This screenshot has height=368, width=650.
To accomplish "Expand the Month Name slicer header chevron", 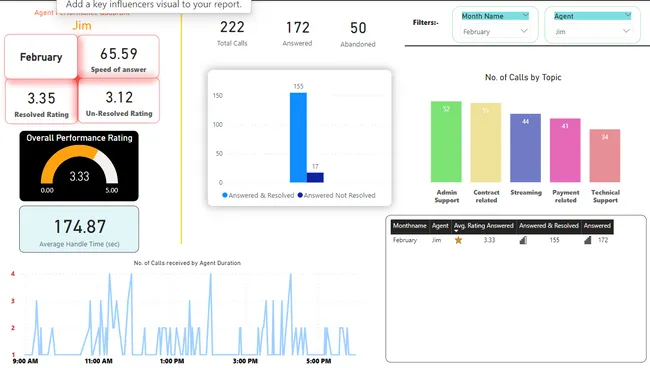I will 525,16.
